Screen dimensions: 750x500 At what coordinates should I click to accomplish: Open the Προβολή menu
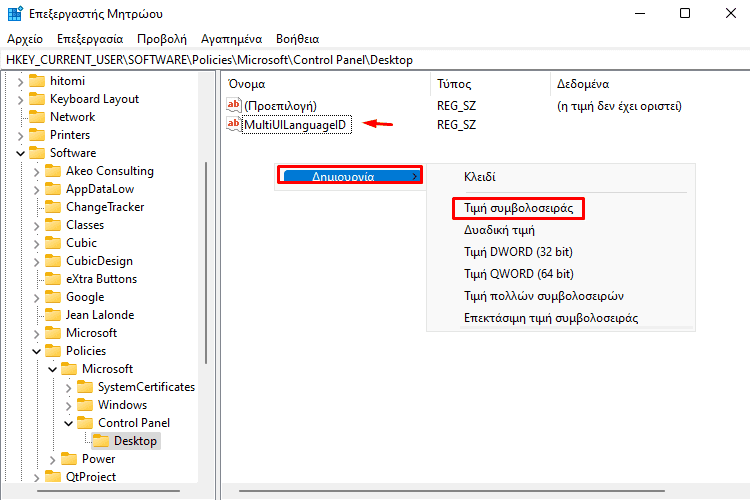162,39
